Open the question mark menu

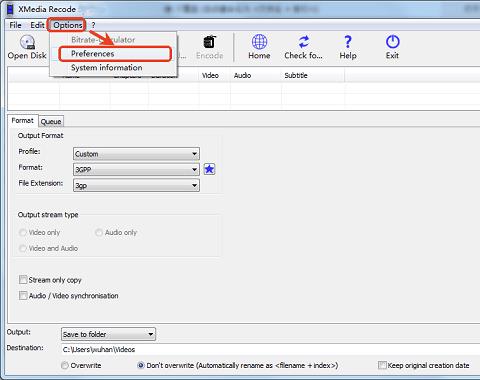[93, 25]
